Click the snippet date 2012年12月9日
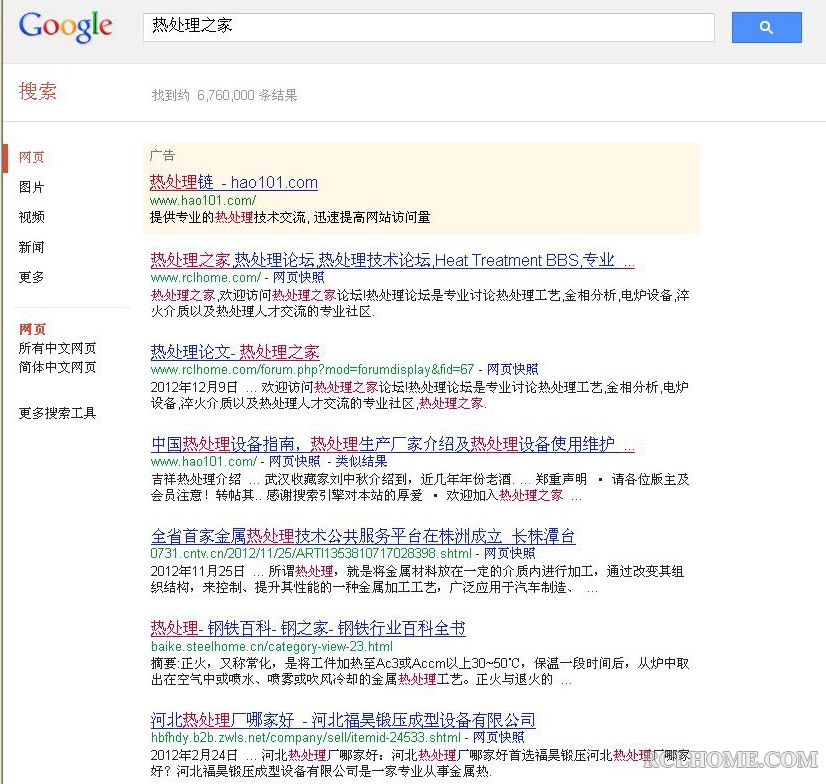Image resolution: width=826 pixels, height=784 pixels. click(194, 387)
